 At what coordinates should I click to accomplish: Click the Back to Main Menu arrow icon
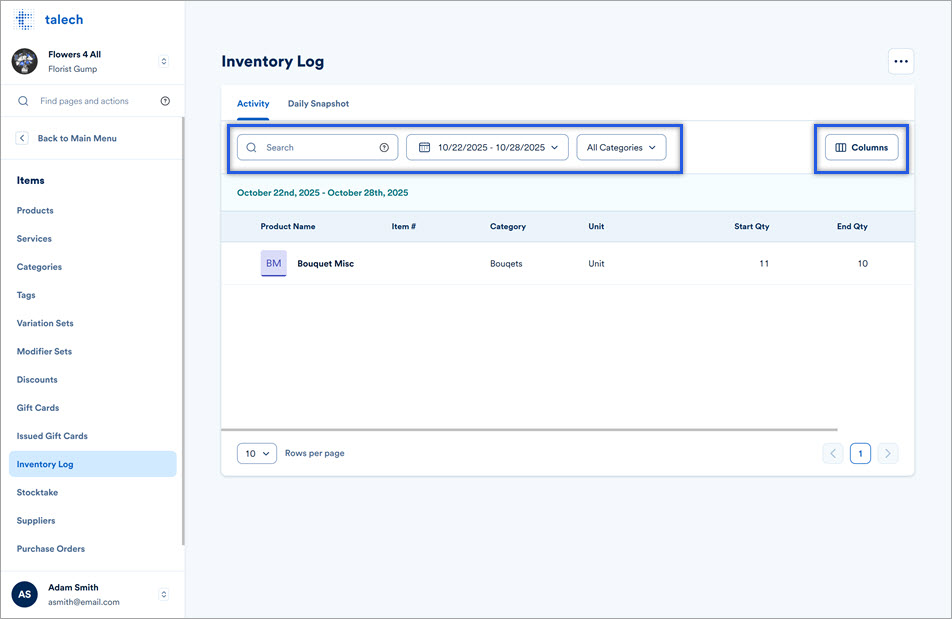tap(22, 138)
